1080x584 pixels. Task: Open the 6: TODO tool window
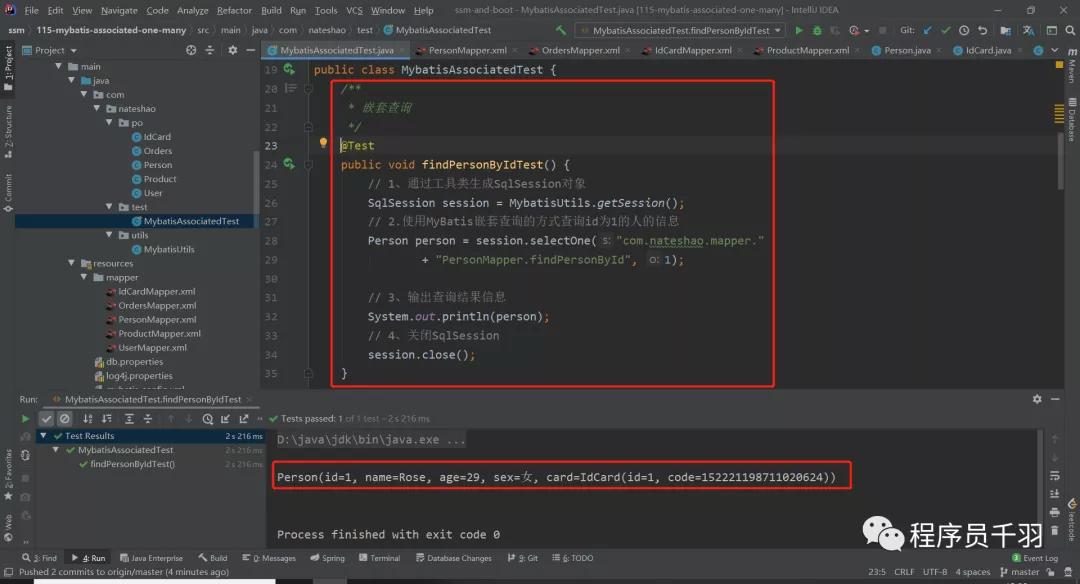[572, 558]
